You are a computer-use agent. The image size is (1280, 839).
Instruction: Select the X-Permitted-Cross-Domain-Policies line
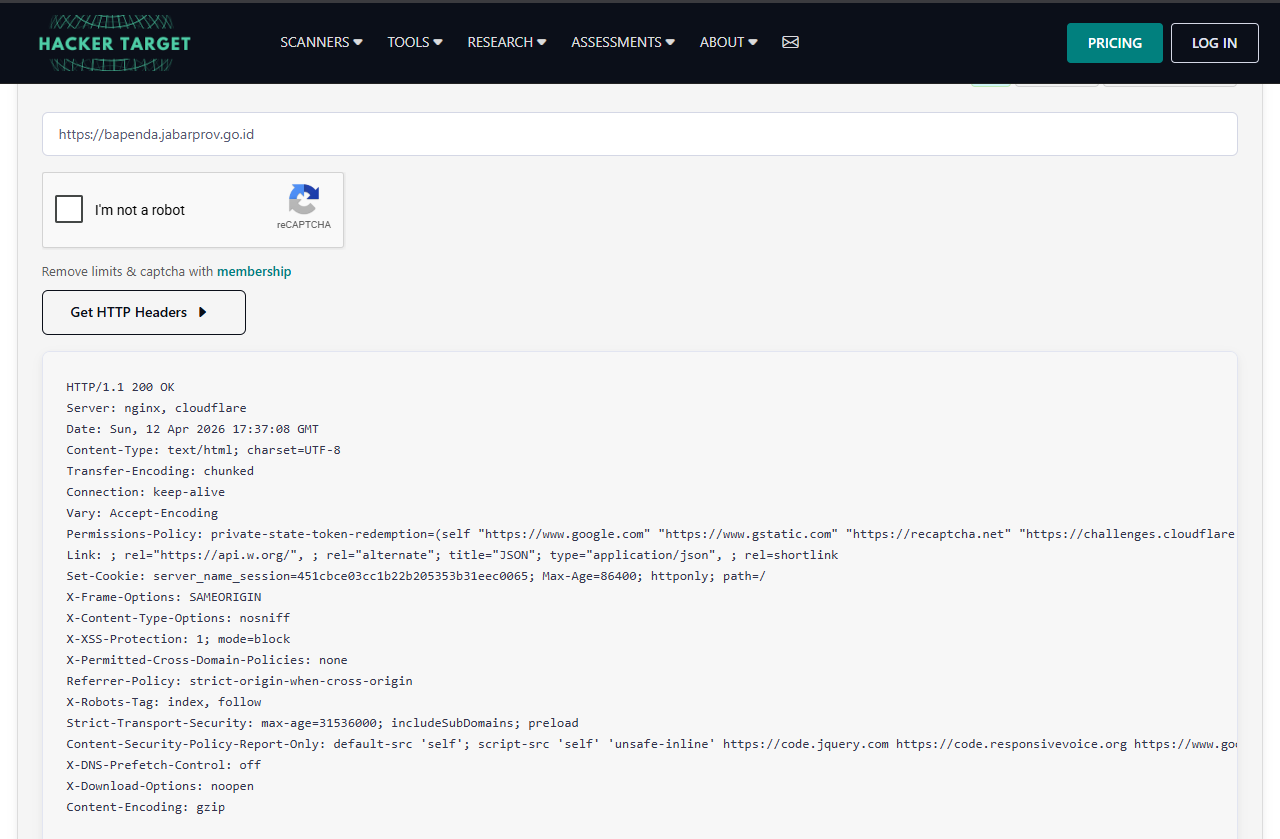click(207, 660)
